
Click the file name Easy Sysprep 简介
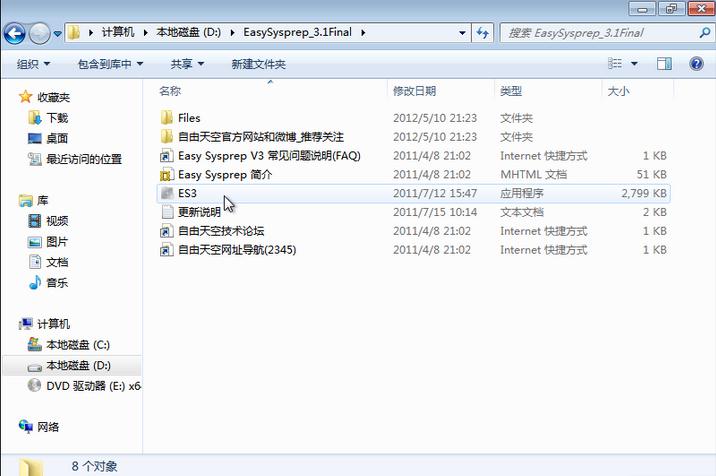[x=225, y=175]
